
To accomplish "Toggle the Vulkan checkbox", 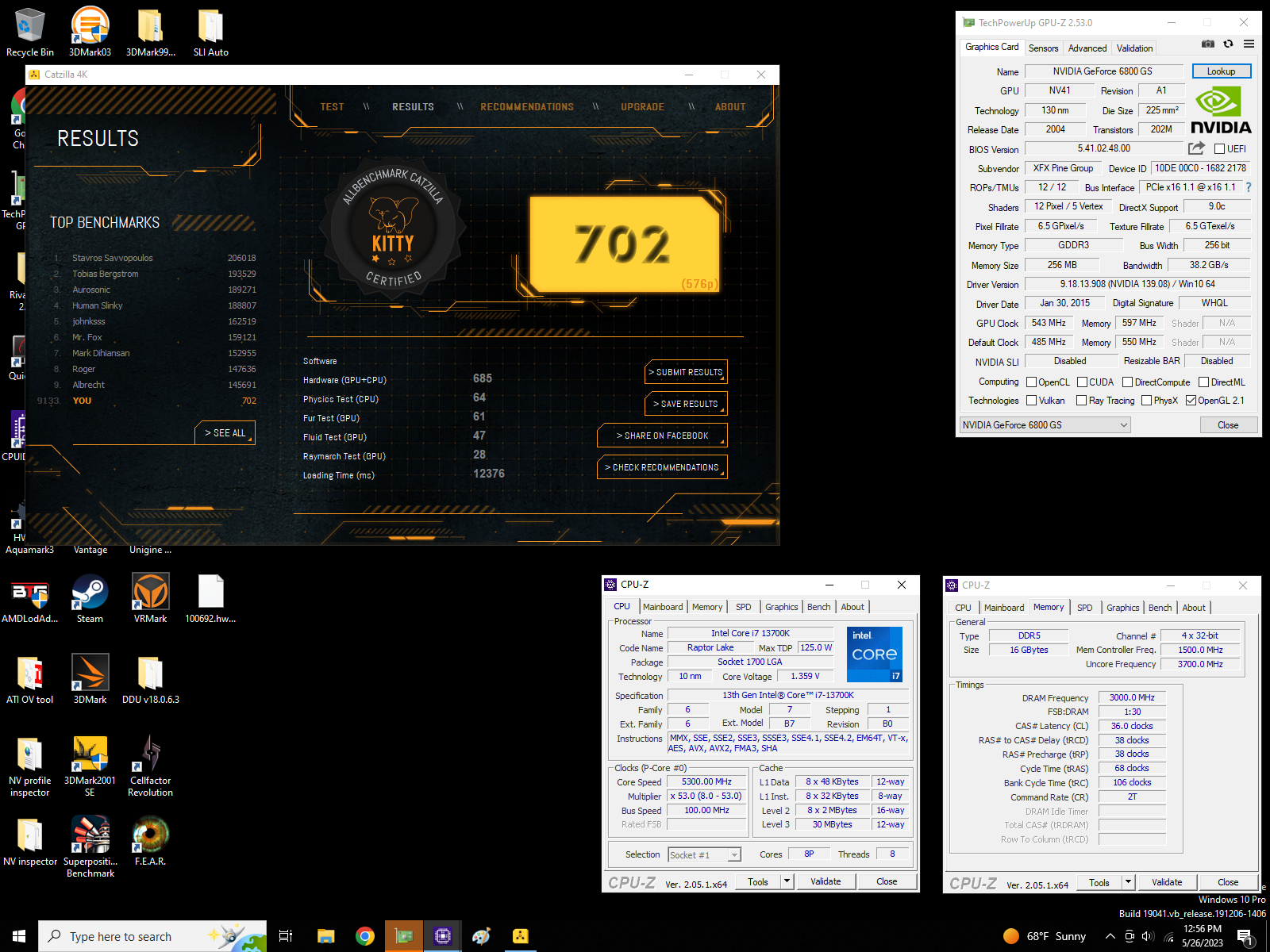I will (1031, 401).
